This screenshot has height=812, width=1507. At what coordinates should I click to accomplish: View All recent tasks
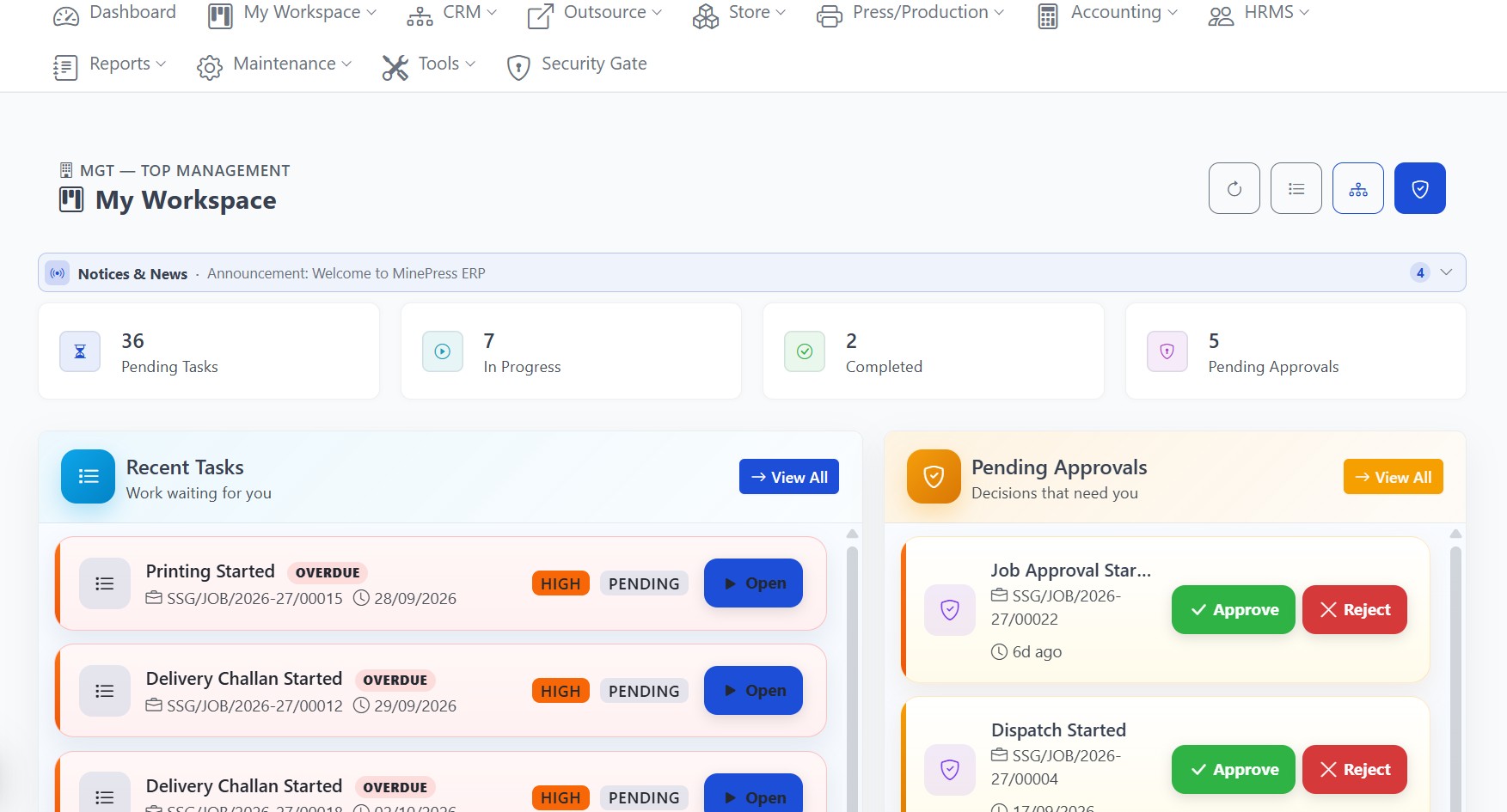789,477
